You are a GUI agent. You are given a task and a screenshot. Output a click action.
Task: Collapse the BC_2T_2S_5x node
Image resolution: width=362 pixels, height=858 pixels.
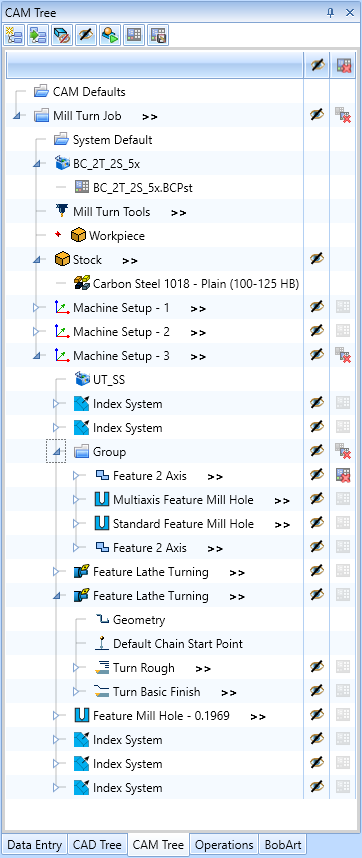tap(37, 164)
